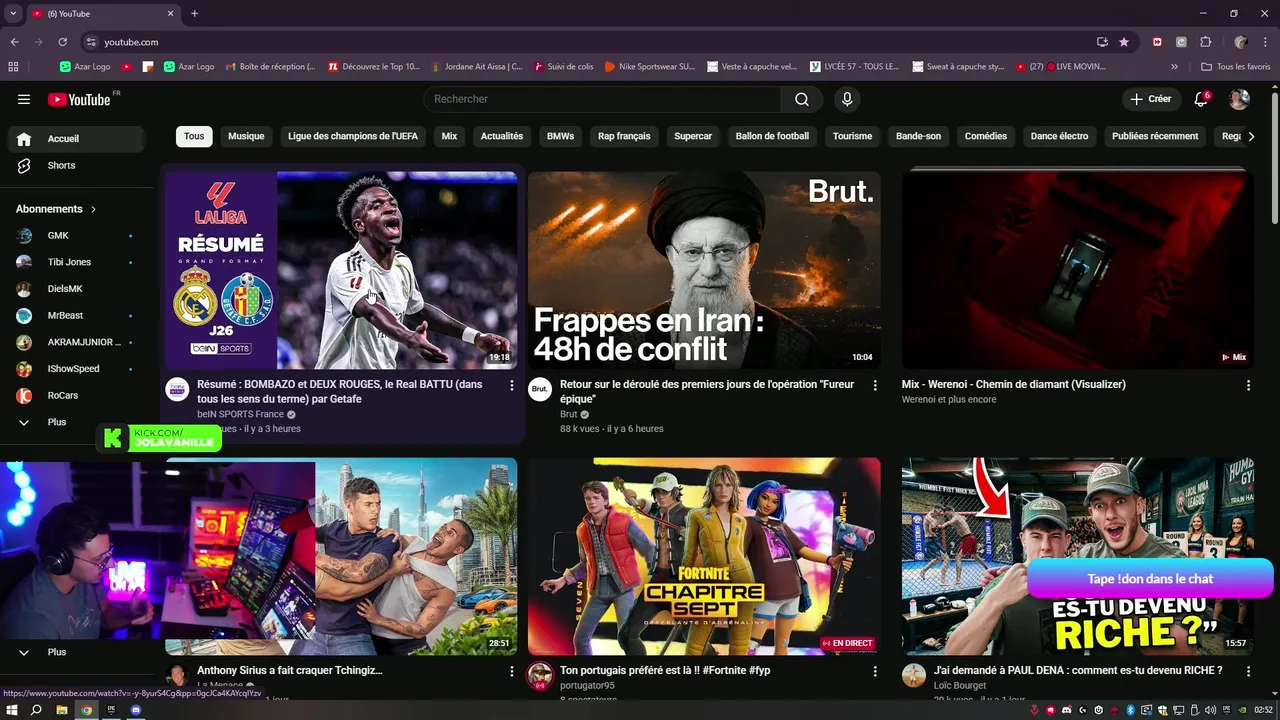Select the Musique filter chip
The image size is (1280, 720).
point(246,136)
